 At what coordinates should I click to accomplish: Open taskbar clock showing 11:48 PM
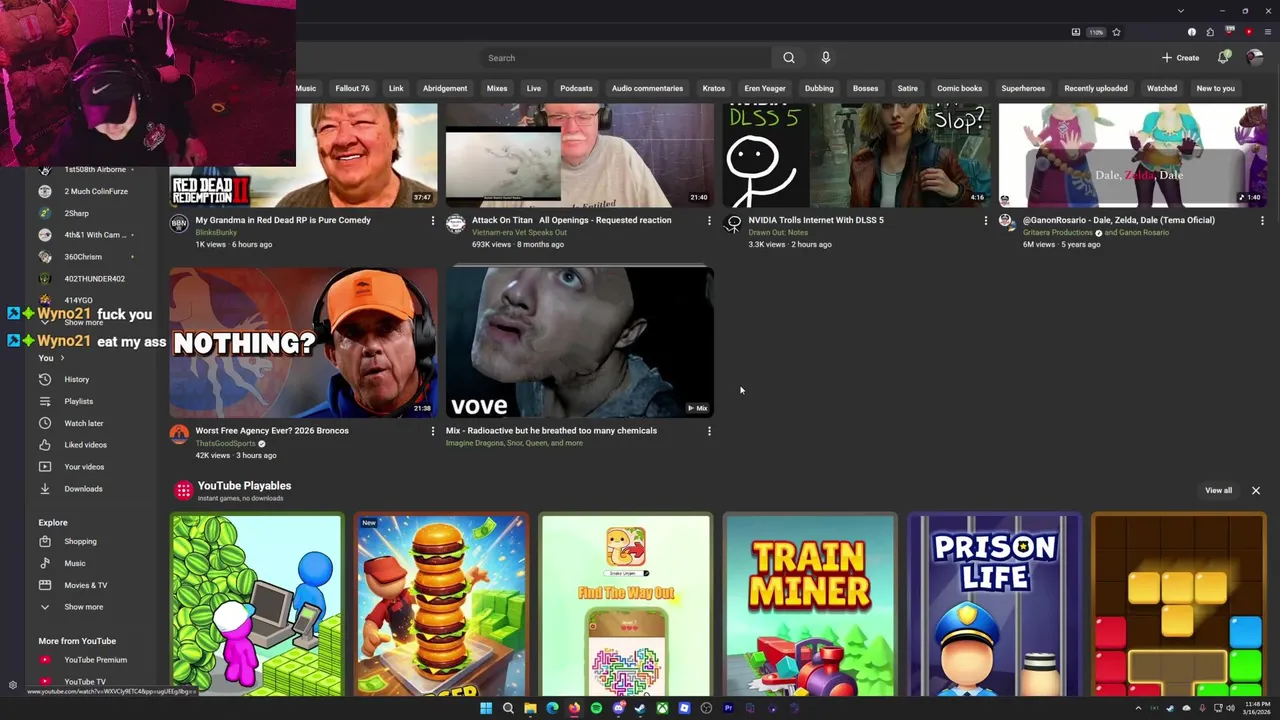[1256, 708]
